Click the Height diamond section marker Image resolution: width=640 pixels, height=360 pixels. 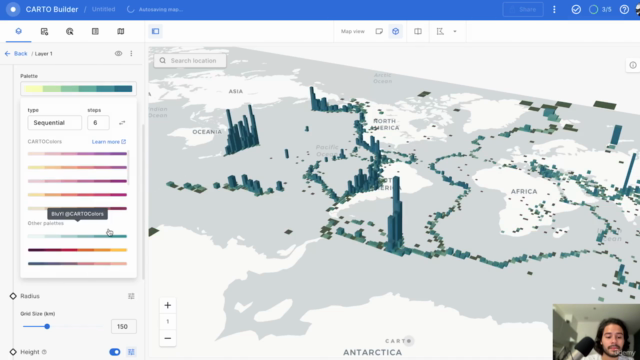[x=13, y=352]
